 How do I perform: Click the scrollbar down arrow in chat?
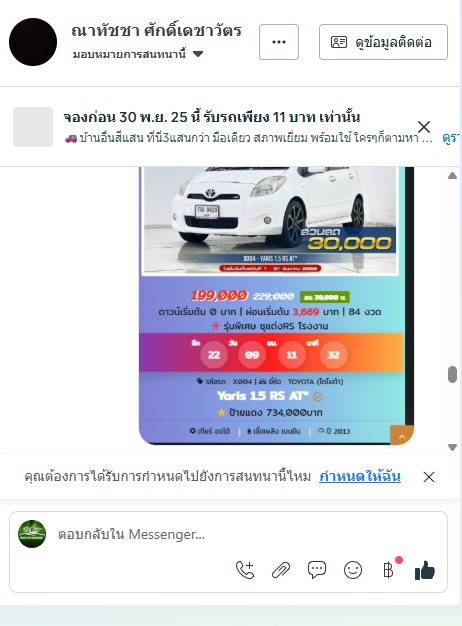point(452,447)
